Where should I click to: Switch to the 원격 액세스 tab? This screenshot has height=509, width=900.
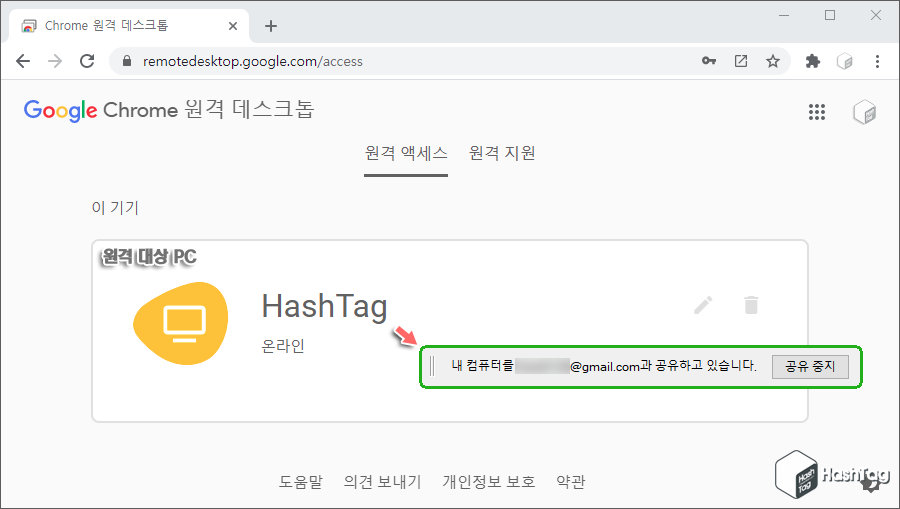[x=406, y=154]
